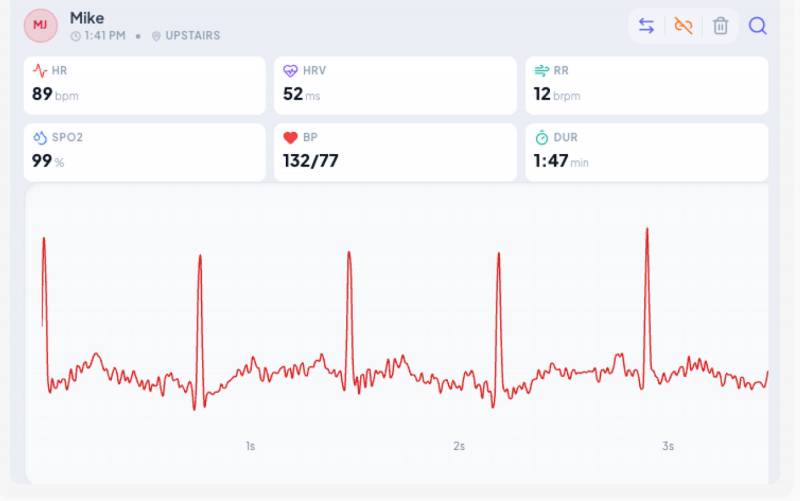
Task: Click the HR pulse wave icon
Action: pyautogui.click(x=40, y=70)
